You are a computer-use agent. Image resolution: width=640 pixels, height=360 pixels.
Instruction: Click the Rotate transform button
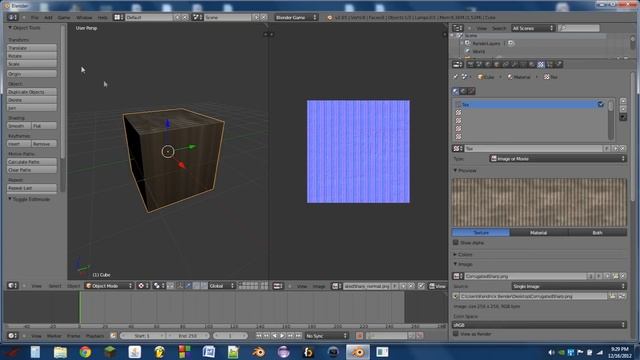pos(32,56)
